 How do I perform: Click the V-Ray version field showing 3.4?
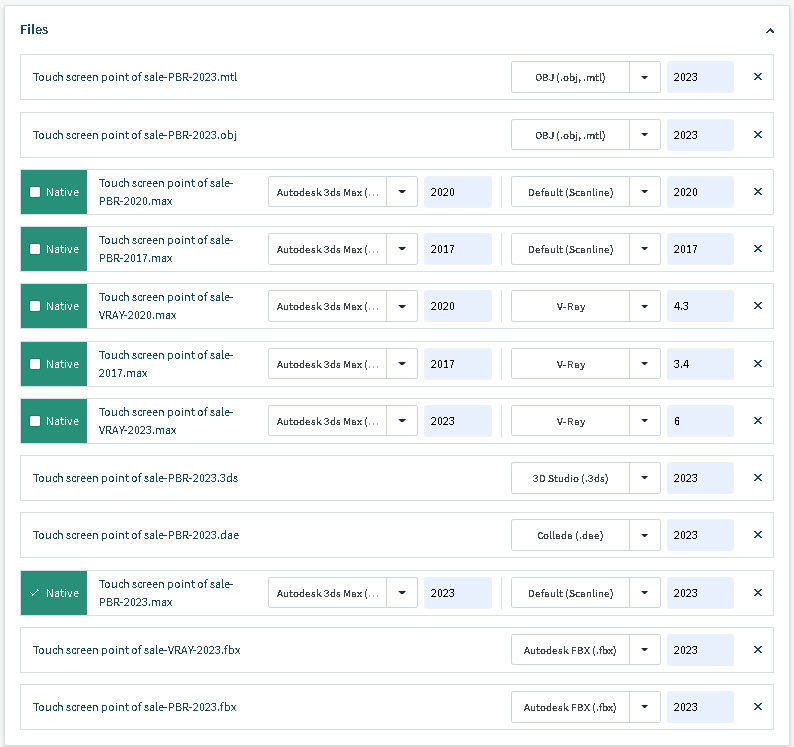coord(700,364)
